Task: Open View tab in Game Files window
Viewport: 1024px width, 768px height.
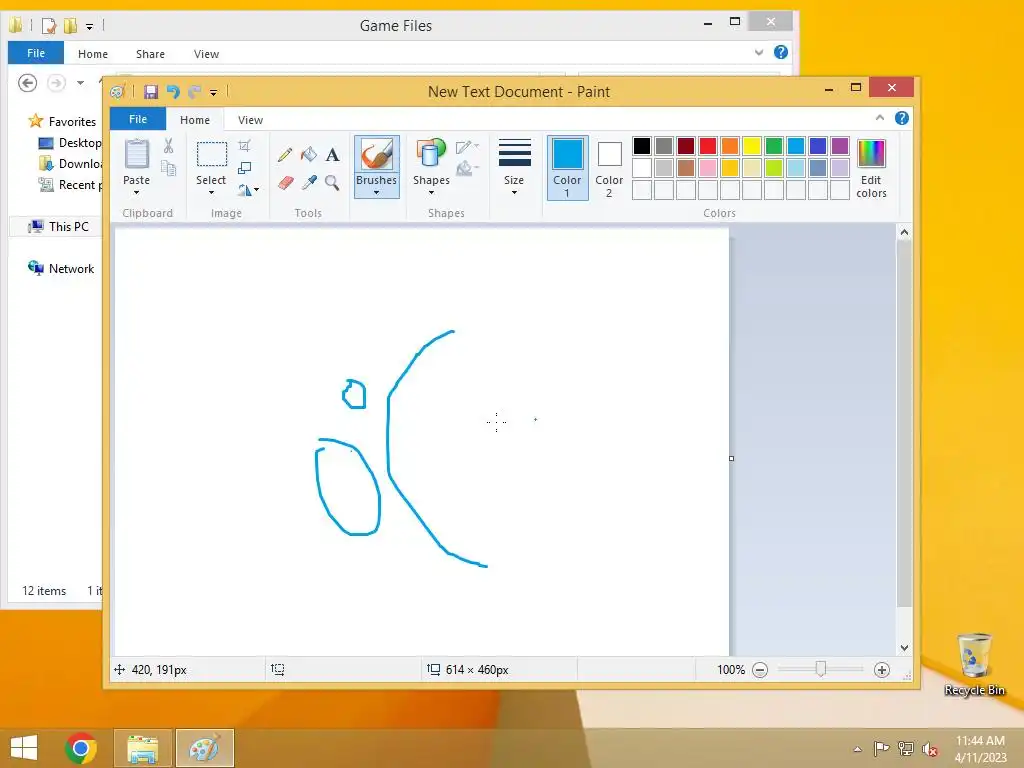Action: [x=206, y=54]
